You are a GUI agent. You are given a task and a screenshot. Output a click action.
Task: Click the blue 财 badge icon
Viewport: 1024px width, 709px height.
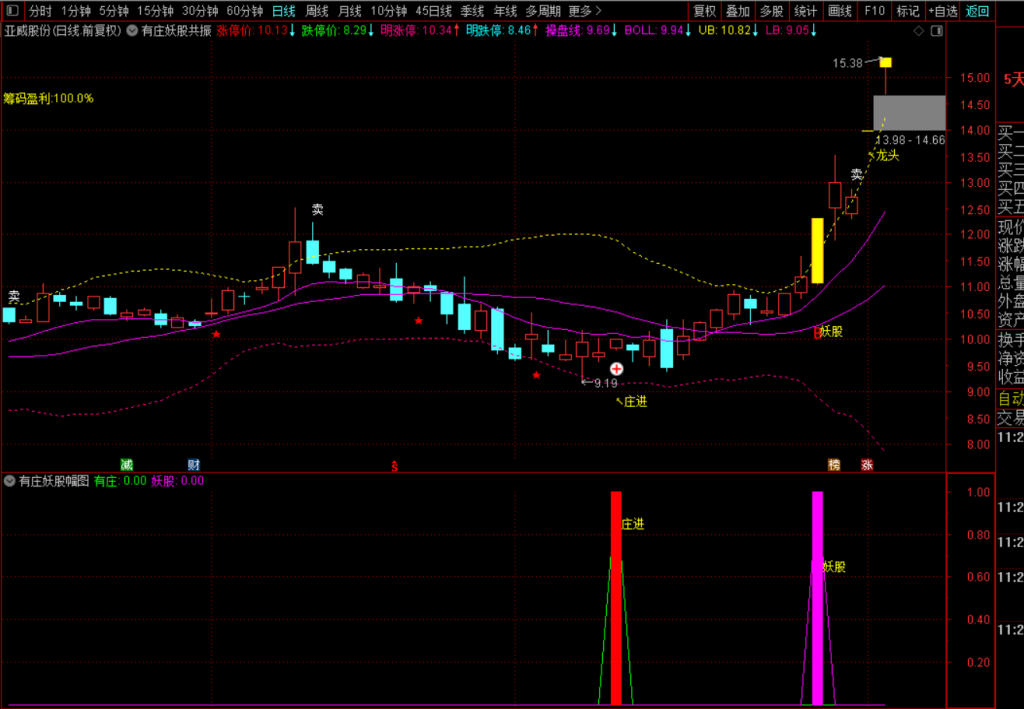point(194,465)
